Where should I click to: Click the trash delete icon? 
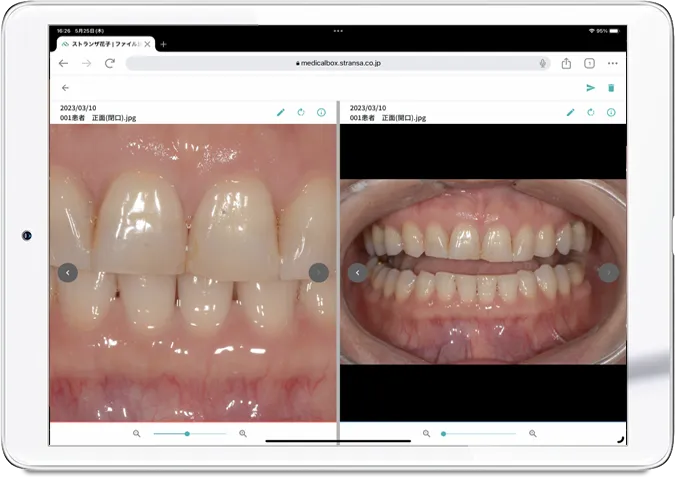(611, 88)
